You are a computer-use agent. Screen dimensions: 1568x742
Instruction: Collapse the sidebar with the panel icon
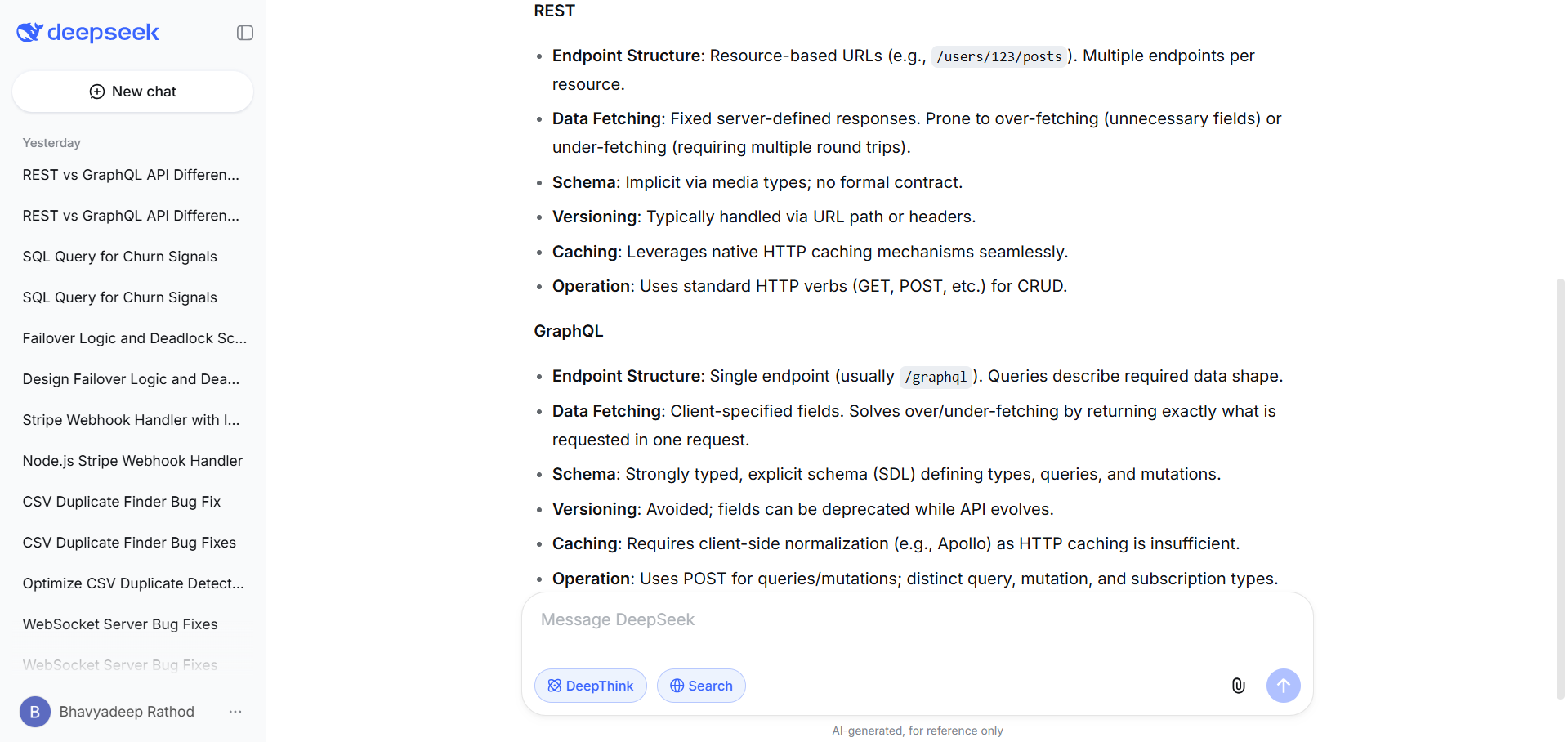(244, 32)
